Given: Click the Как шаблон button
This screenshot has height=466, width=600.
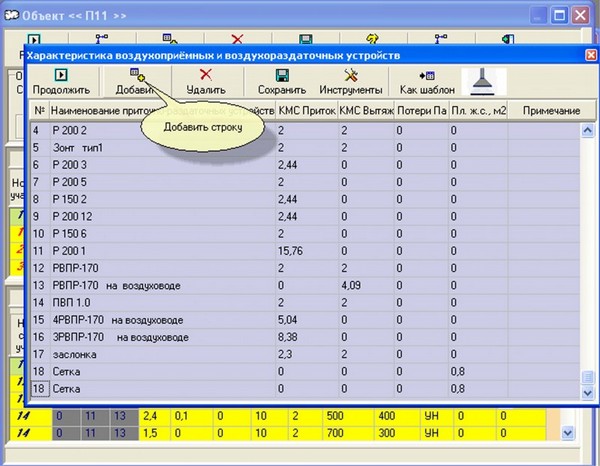Looking at the screenshot, I should (427, 81).
